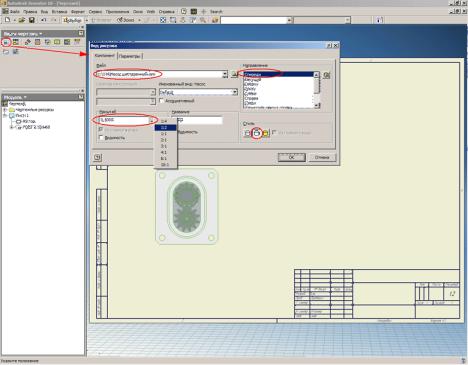Screen dimensions: 468x365
Task: Select the Base View tool in drawing views panel
Action: tap(6, 42)
